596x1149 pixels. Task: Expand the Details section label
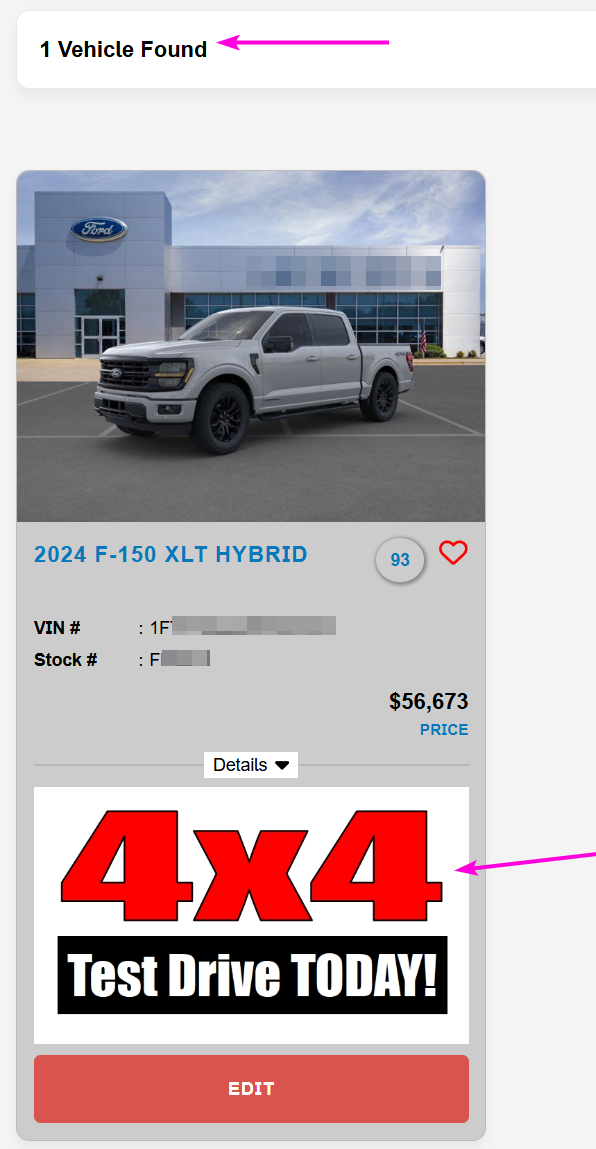pos(240,765)
